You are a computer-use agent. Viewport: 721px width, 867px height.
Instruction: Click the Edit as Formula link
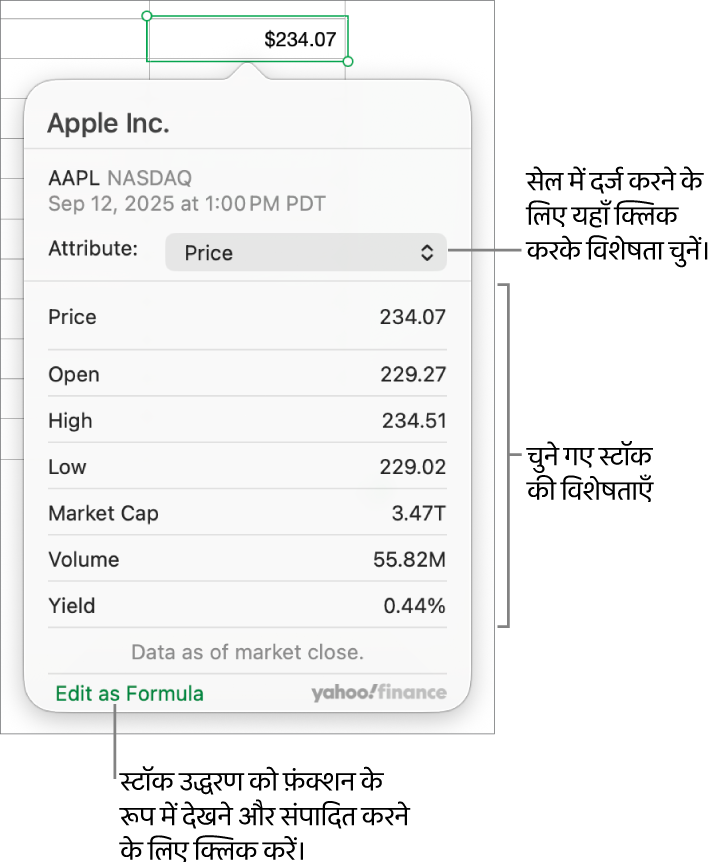129,693
